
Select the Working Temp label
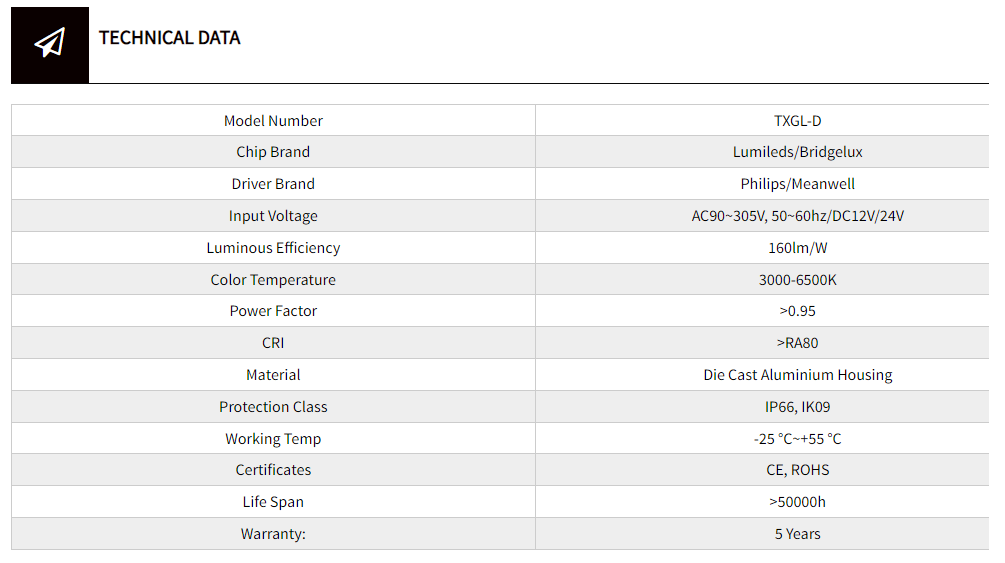[273, 439]
